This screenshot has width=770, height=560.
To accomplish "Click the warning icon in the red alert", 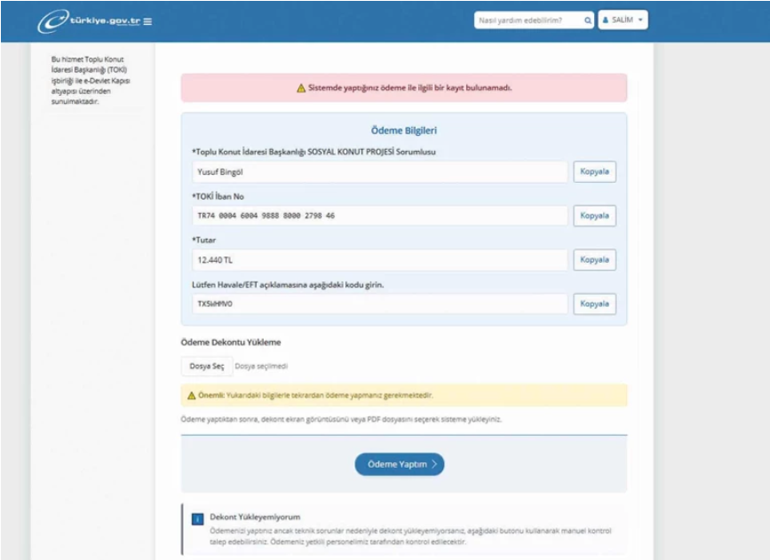I will pos(301,88).
